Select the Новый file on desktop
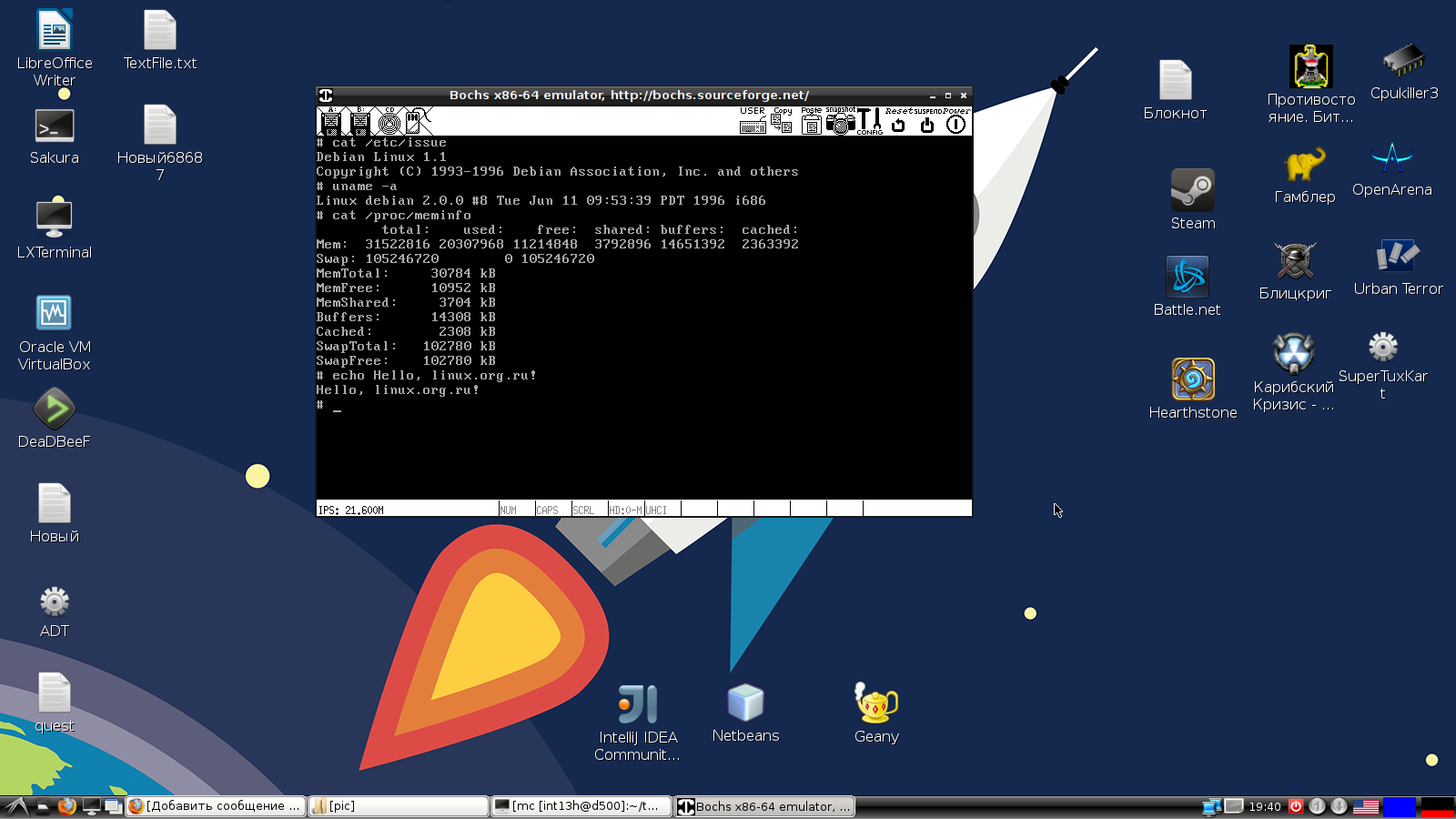 coord(55,513)
